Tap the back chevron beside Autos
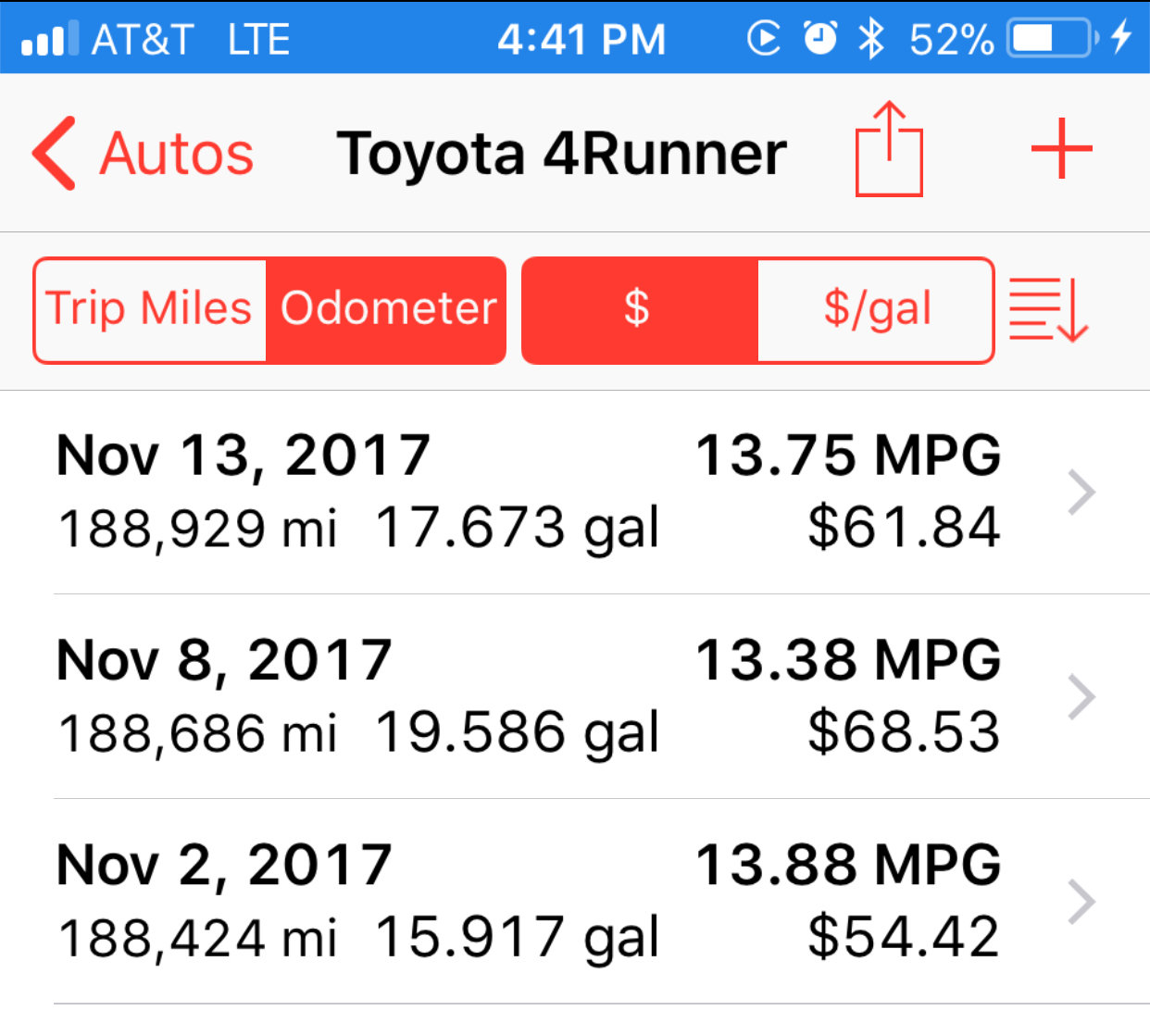This screenshot has height=1036, width=1150. [x=54, y=153]
